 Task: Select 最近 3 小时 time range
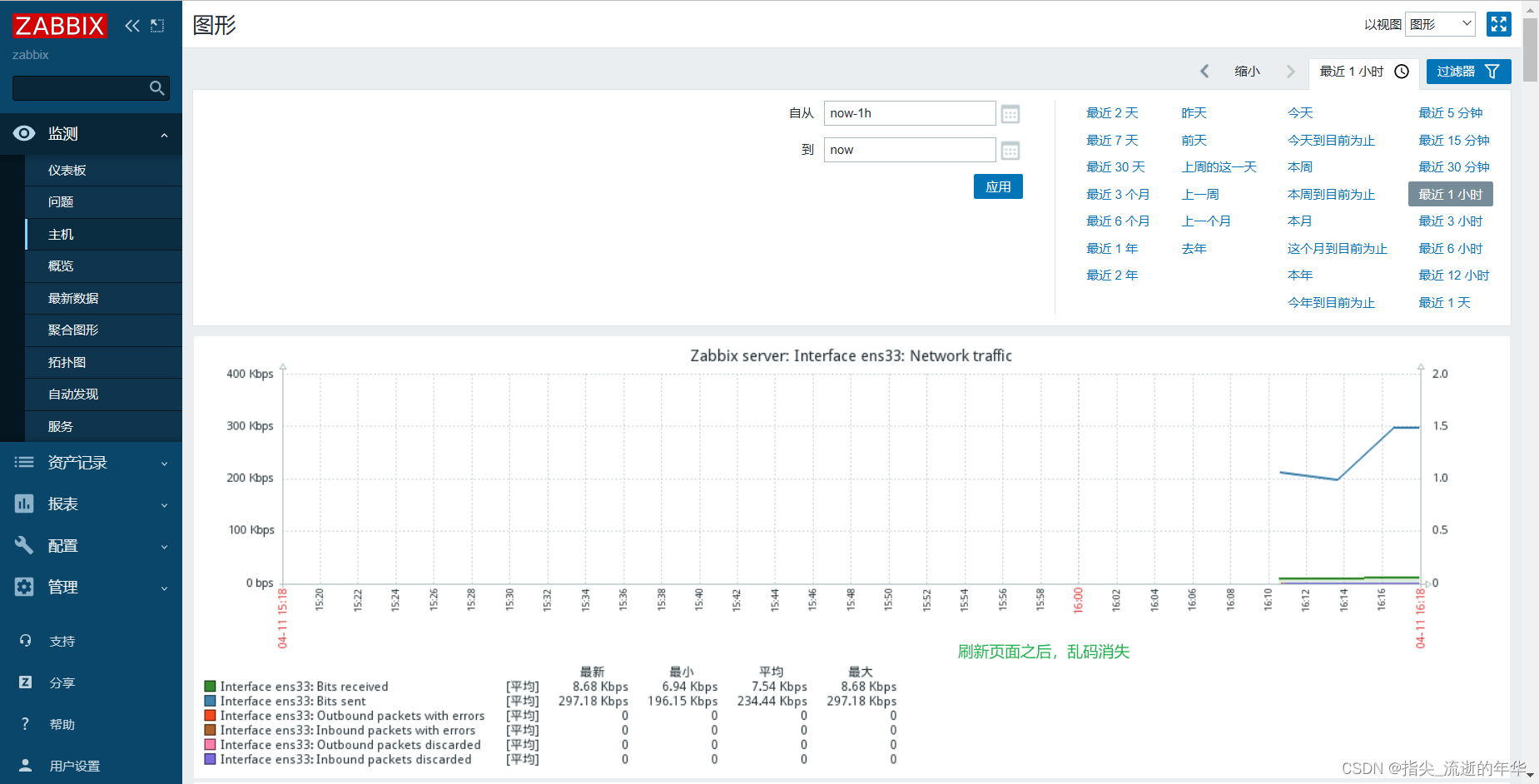[x=1451, y=221]
